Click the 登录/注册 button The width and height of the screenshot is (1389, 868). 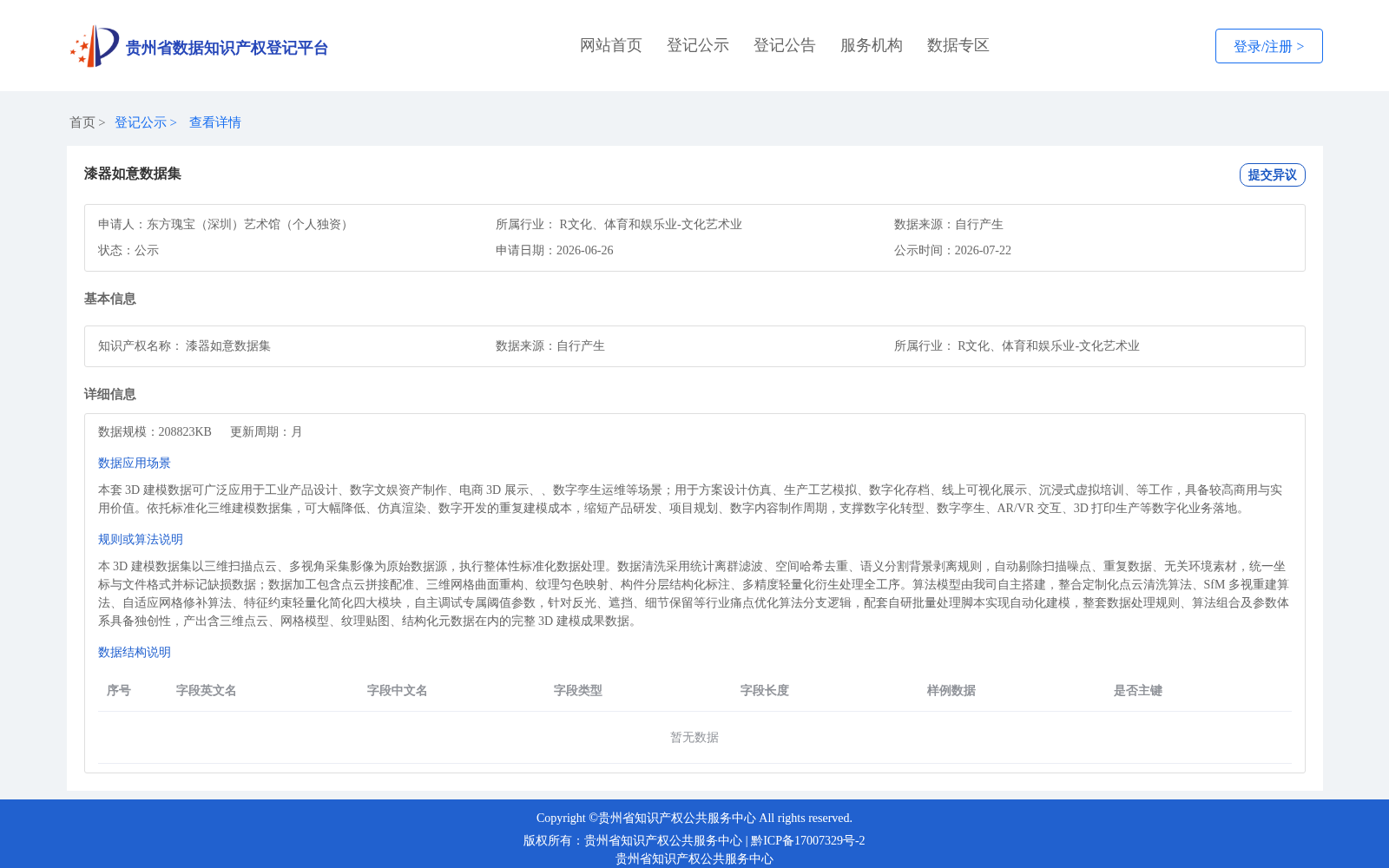click(x=1269, y=46)
